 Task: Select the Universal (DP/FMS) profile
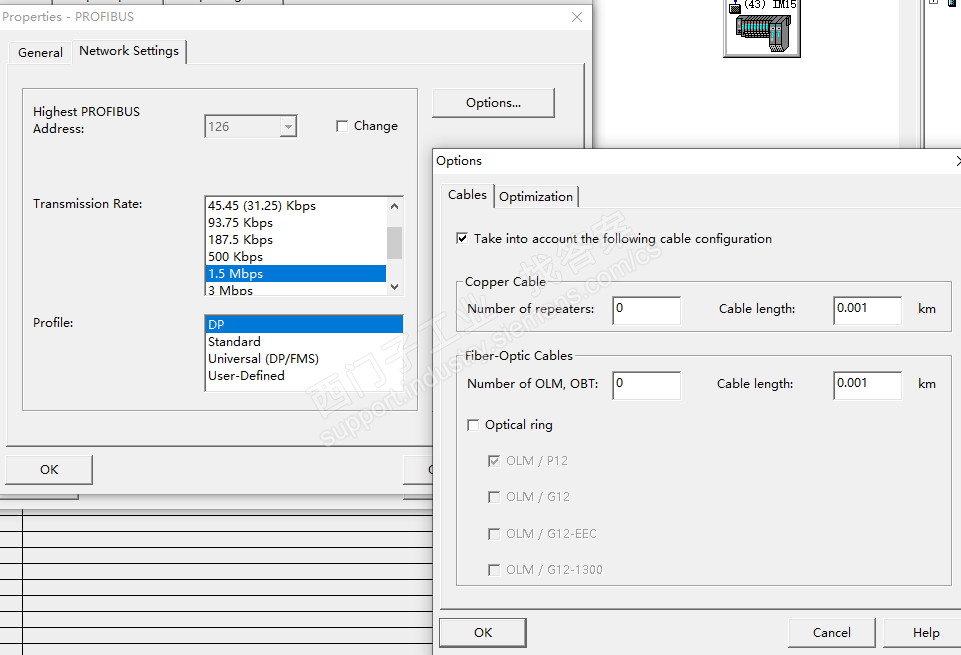[304, 359]
